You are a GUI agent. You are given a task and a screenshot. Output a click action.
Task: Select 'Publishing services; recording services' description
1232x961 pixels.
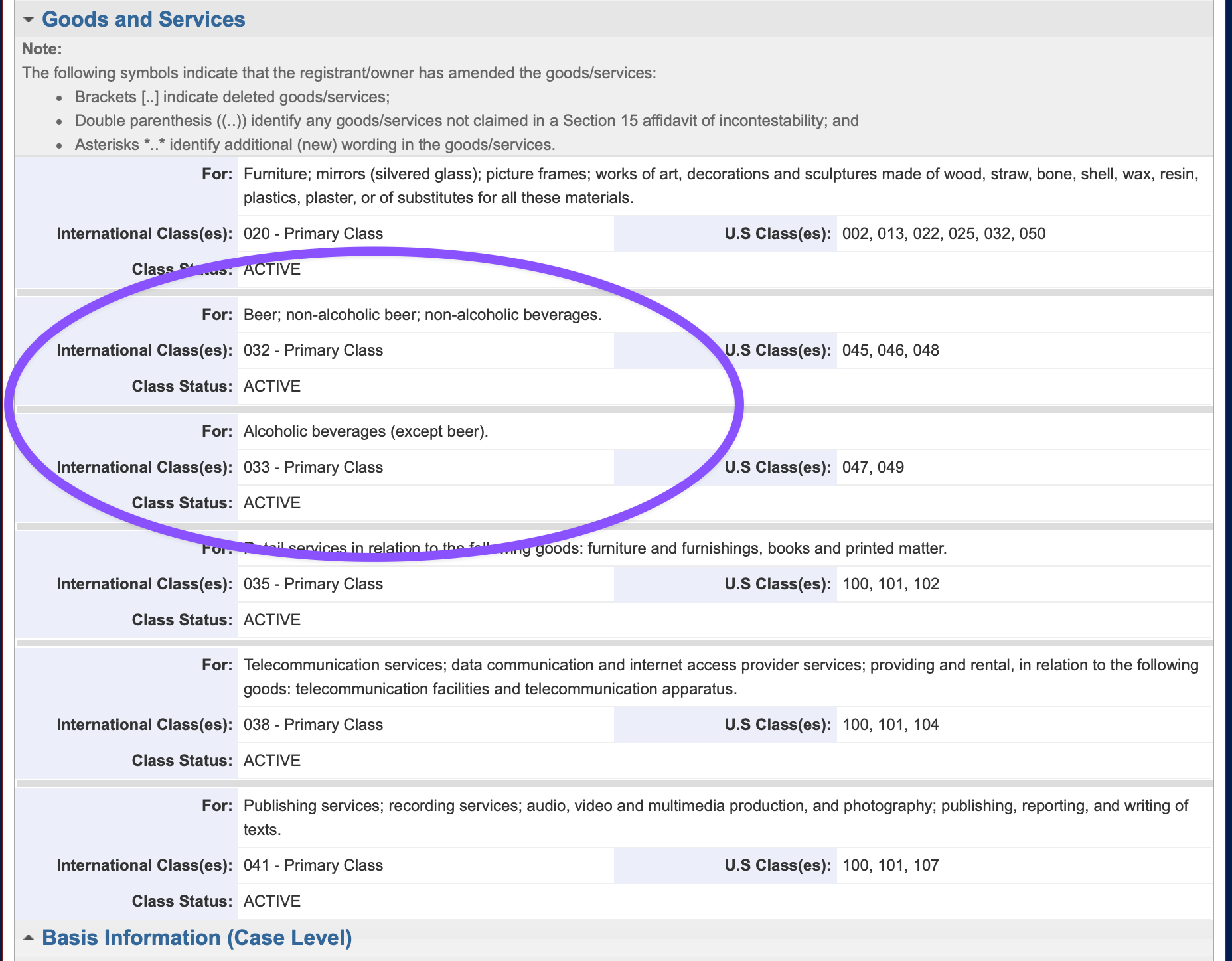click(x=716, y=818)
